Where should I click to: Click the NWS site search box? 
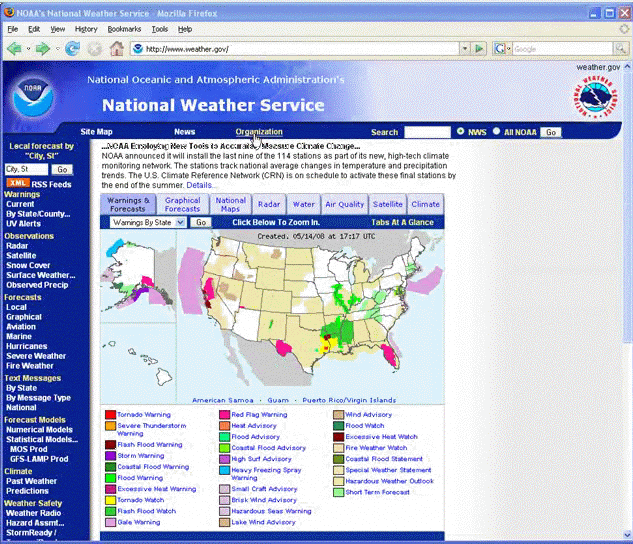[428, 132]
